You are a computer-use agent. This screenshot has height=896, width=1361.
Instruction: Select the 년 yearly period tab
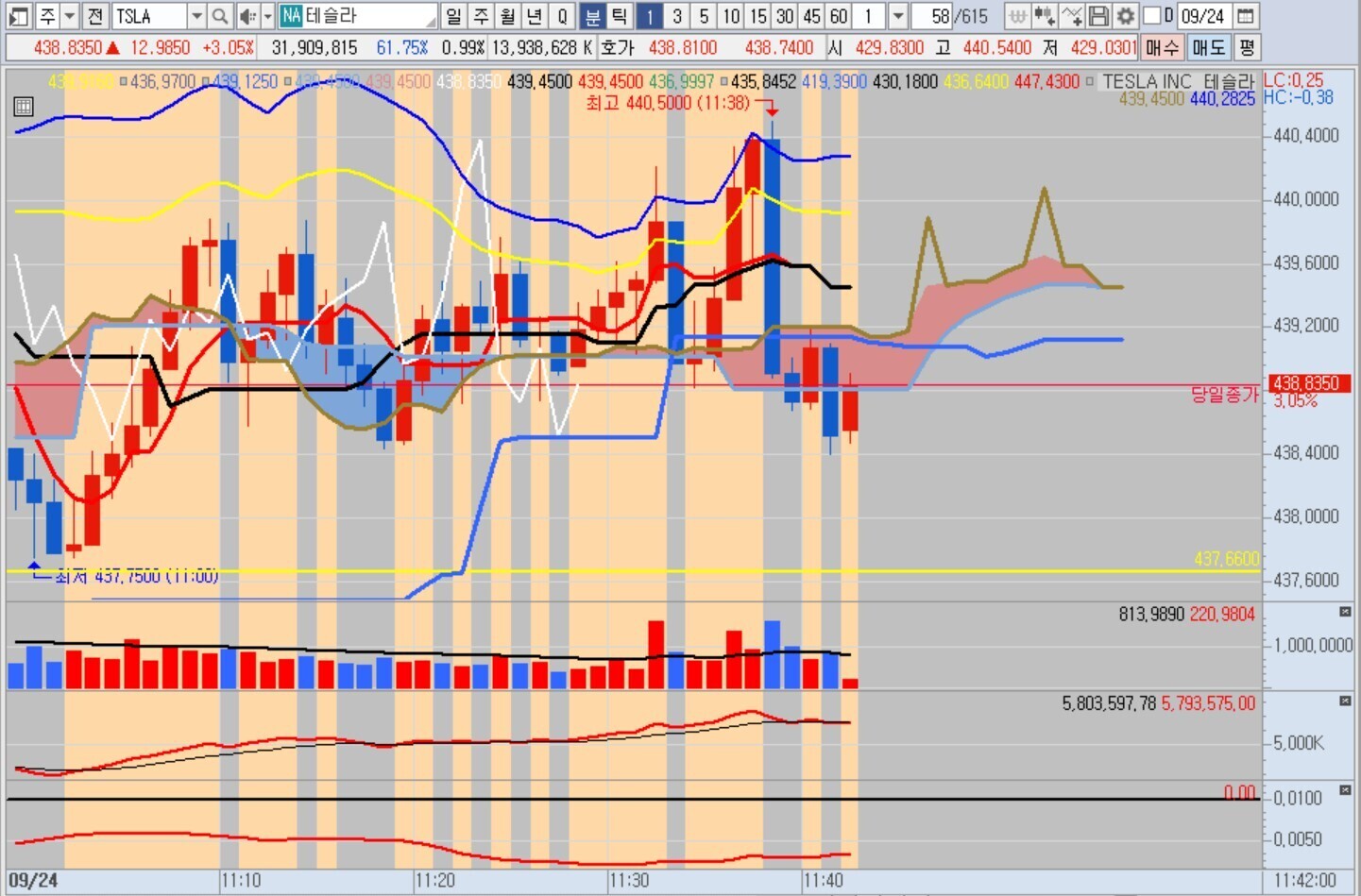tap(535, 16)
